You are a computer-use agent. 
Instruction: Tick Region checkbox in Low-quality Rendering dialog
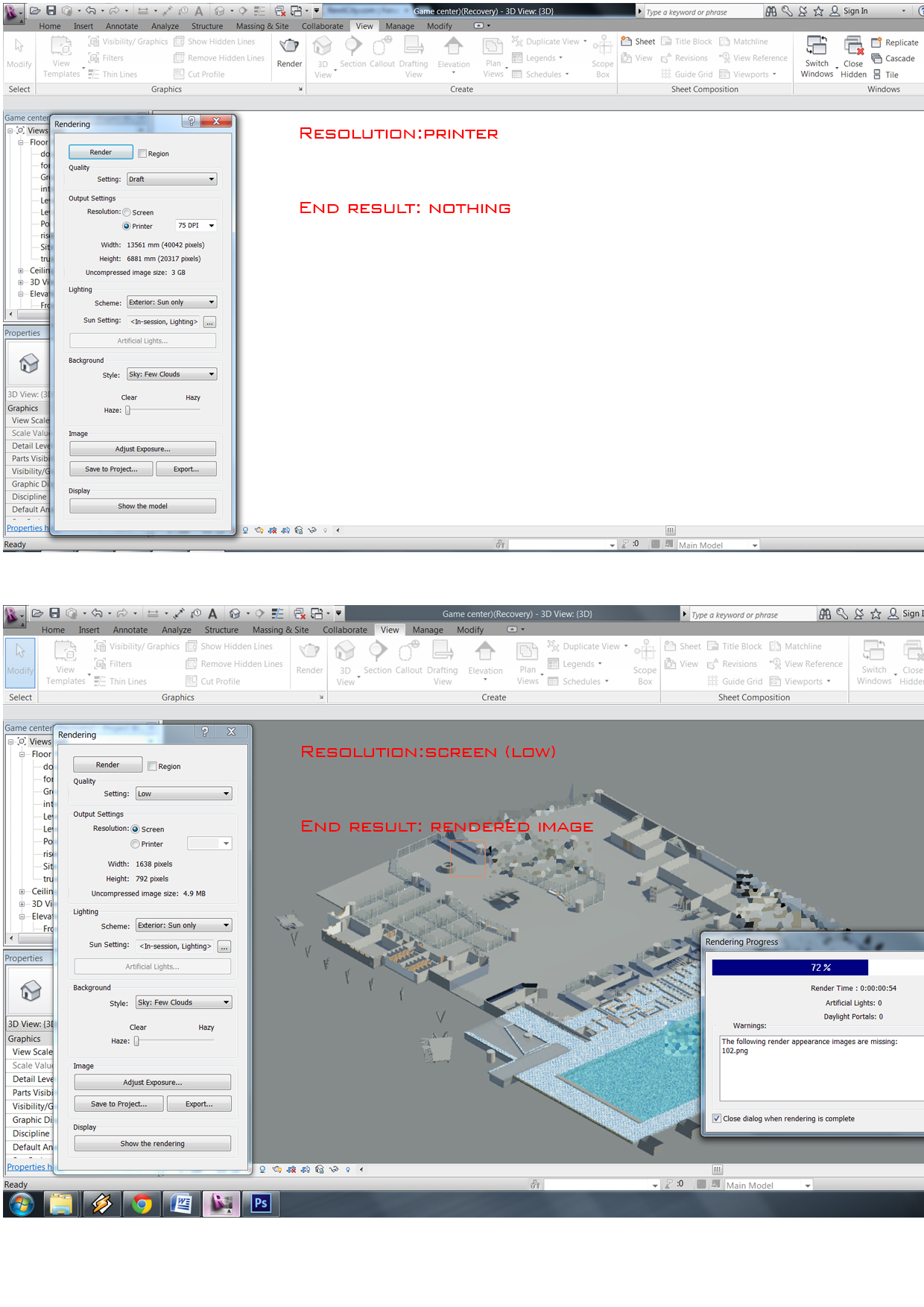click(152, 766)
